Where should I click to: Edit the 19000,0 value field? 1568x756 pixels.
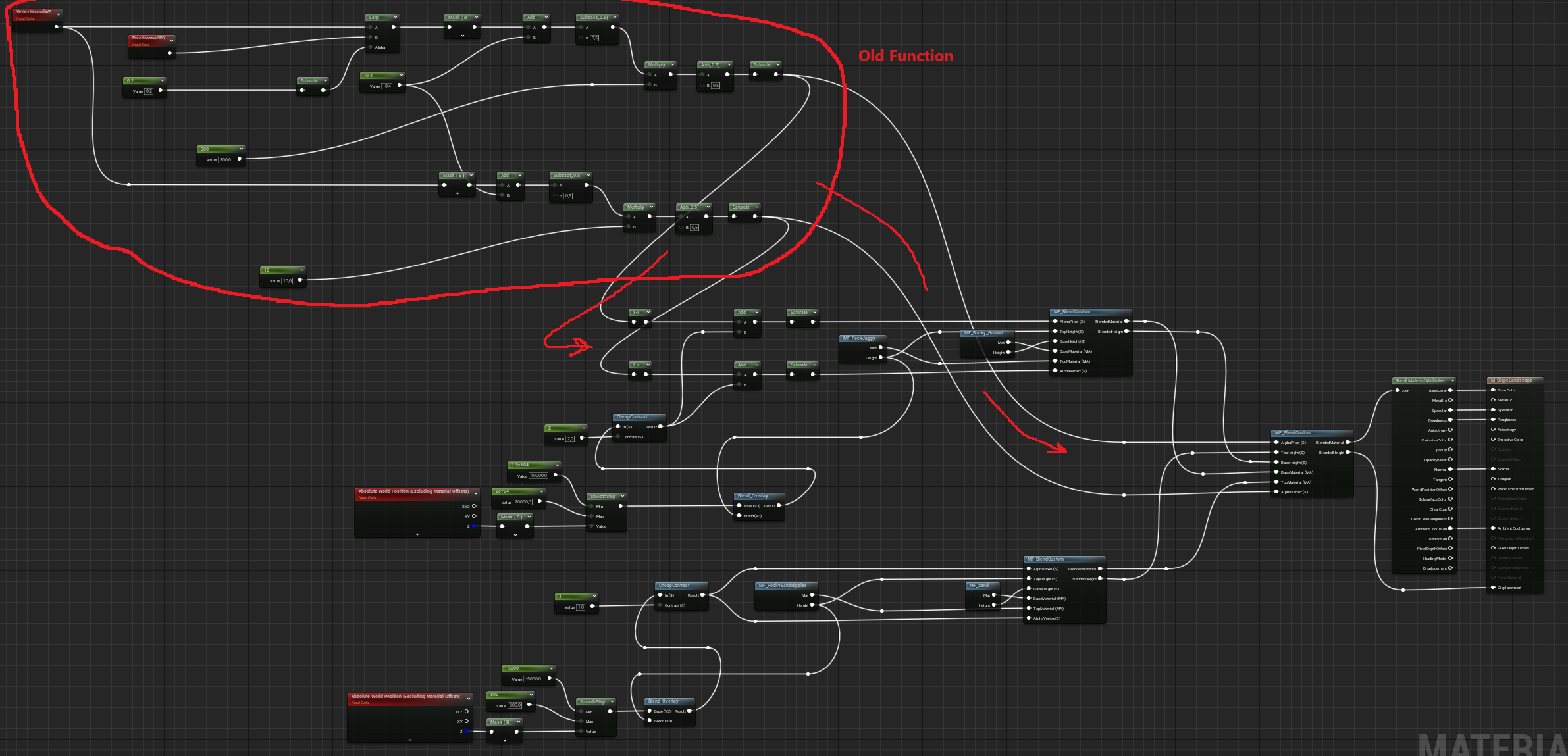click(x=538, y=476)
